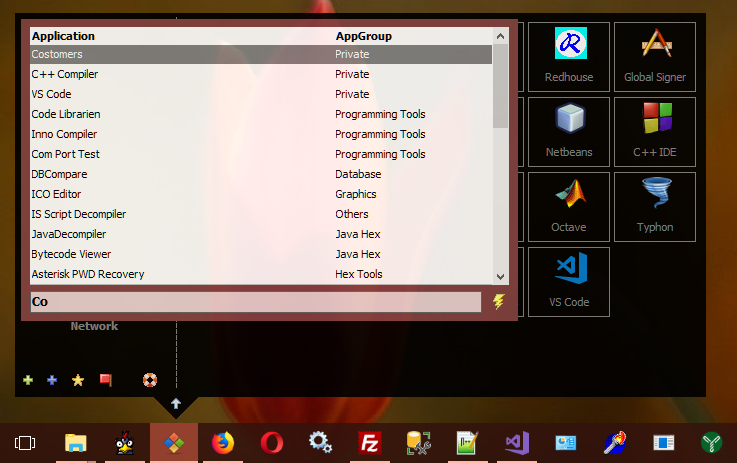737x463 pixels.
Task: Select the ICO Editor row
Action: 261,194
